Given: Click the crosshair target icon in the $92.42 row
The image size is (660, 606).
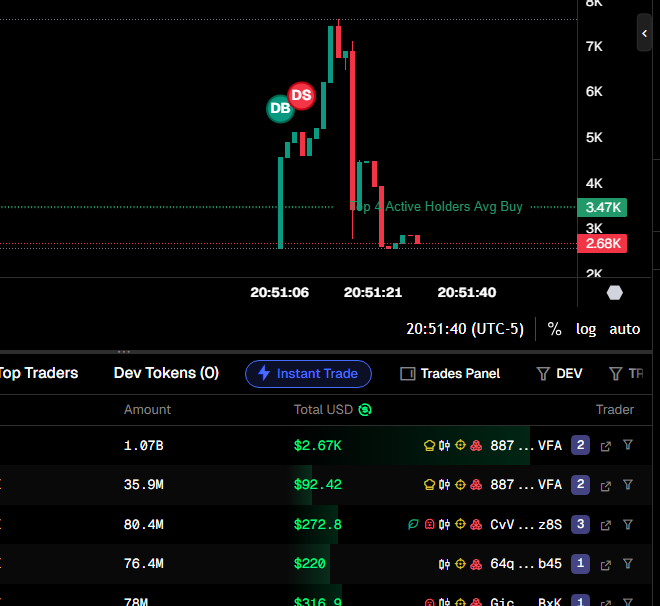Looking at the screenshot, I should (460, 484).
